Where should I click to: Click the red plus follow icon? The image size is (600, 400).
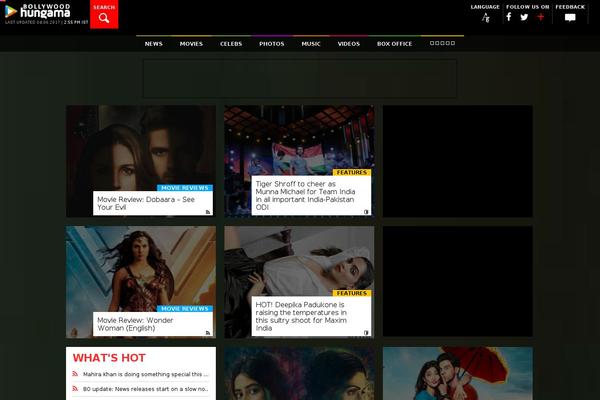(540, 17)
